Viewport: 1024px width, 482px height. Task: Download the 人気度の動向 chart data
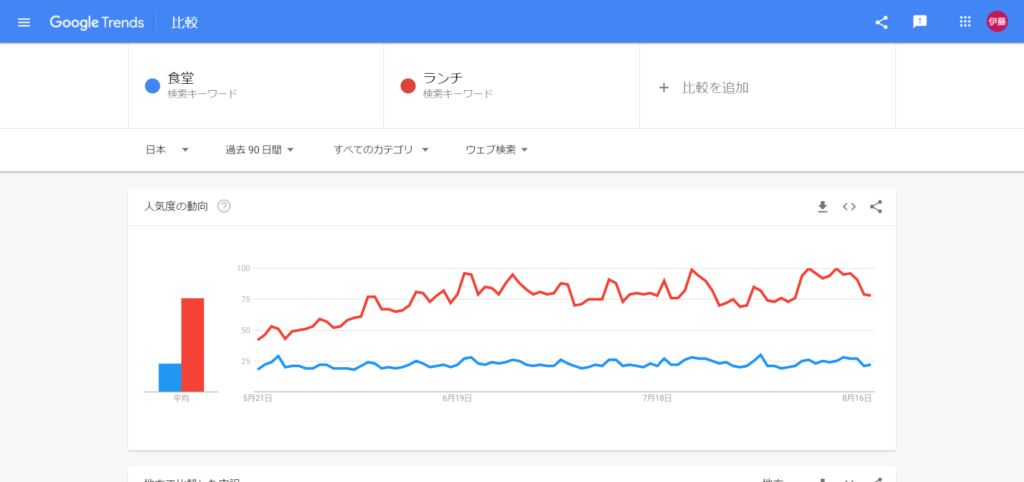click(823, 207)
